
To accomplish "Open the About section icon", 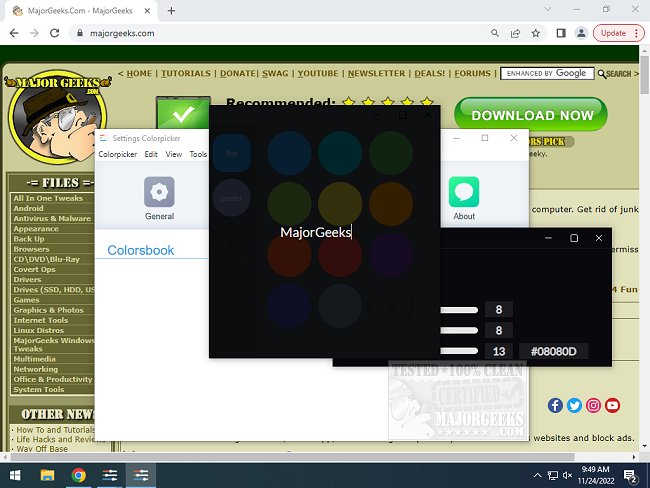I will [x=464, y=192].
